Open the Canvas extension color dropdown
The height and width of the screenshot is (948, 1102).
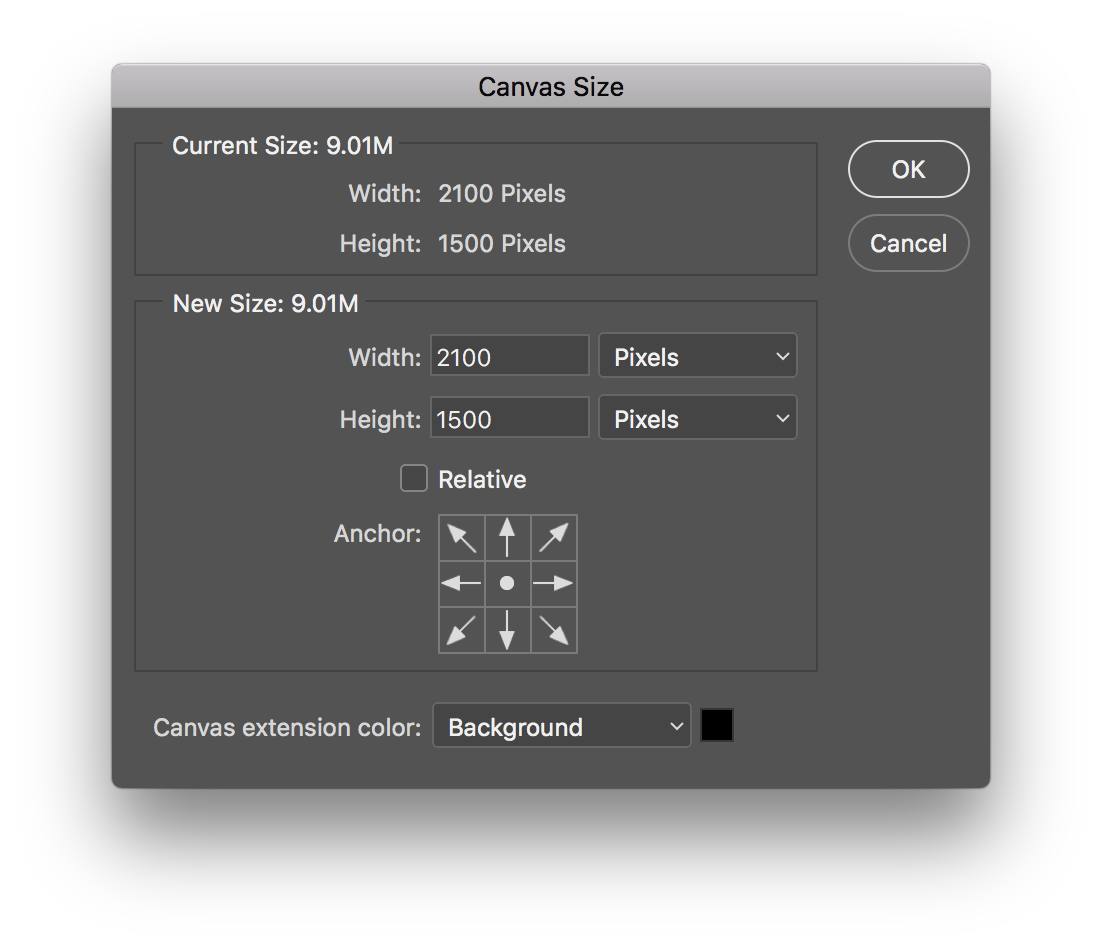click(561, 726)
